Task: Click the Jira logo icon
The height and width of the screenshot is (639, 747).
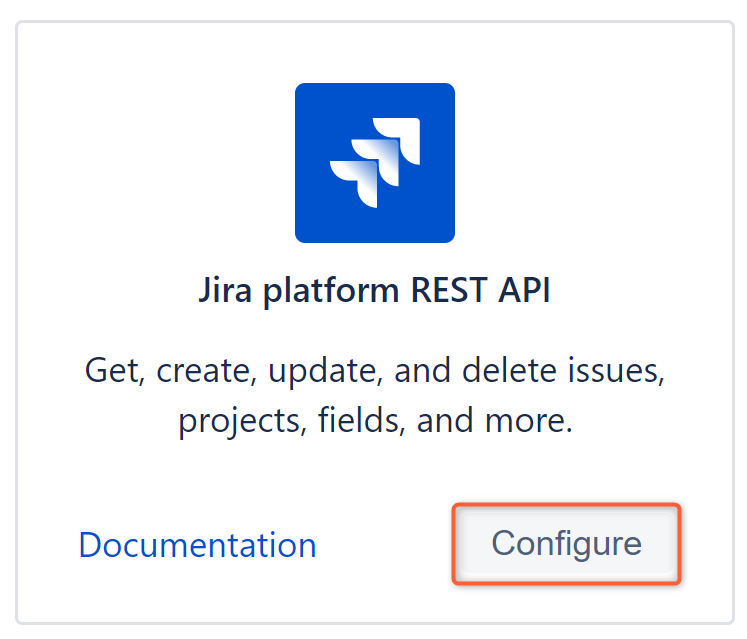Action: pyautogui.click(x=375, y=163)
